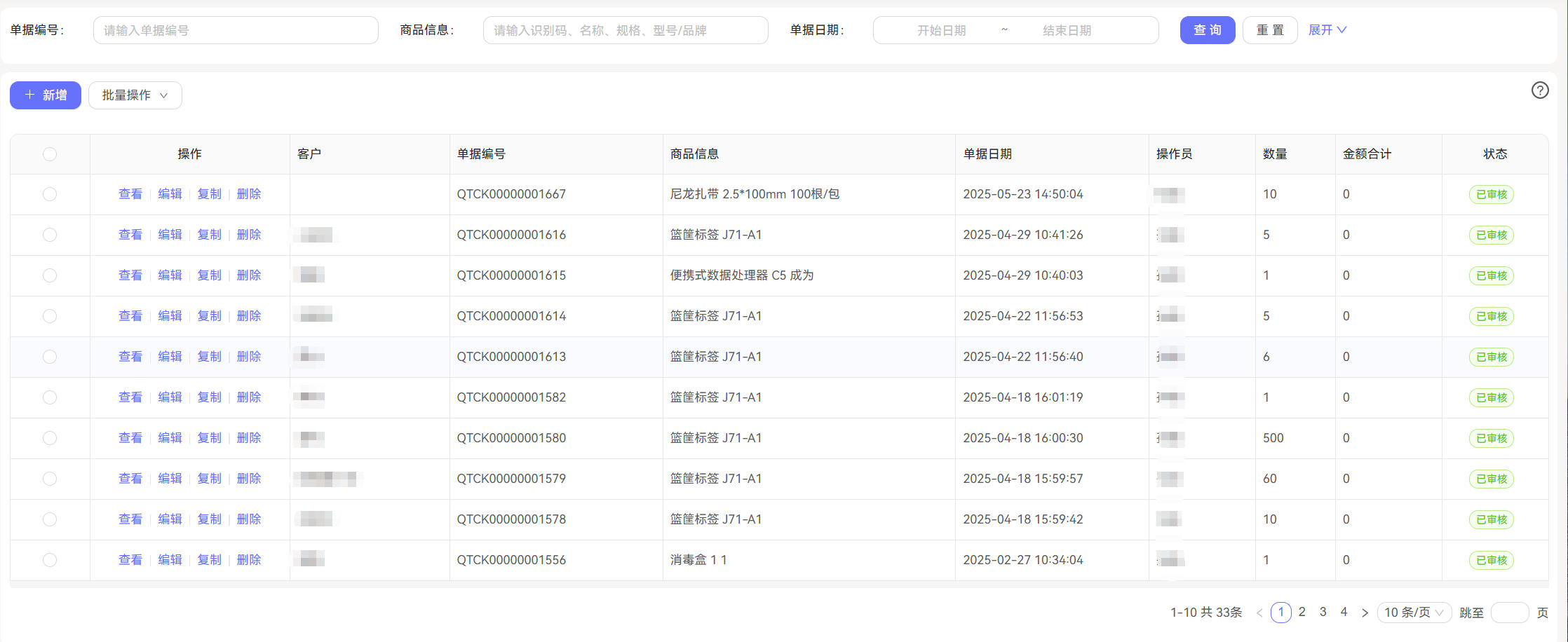
Task: Copy the order QTCK00000001579
Action: tap(209, 479)
